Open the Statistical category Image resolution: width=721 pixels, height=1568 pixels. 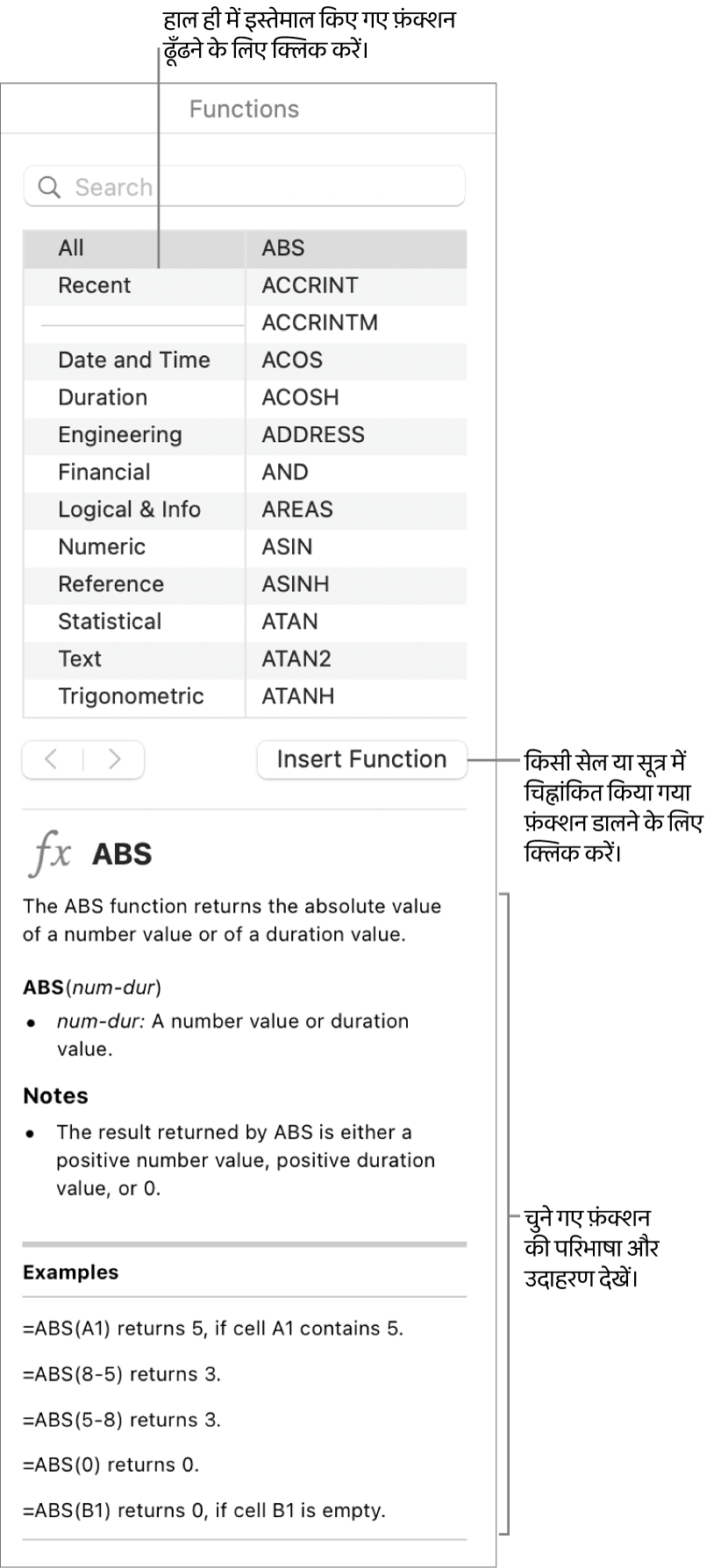(110, 622)
